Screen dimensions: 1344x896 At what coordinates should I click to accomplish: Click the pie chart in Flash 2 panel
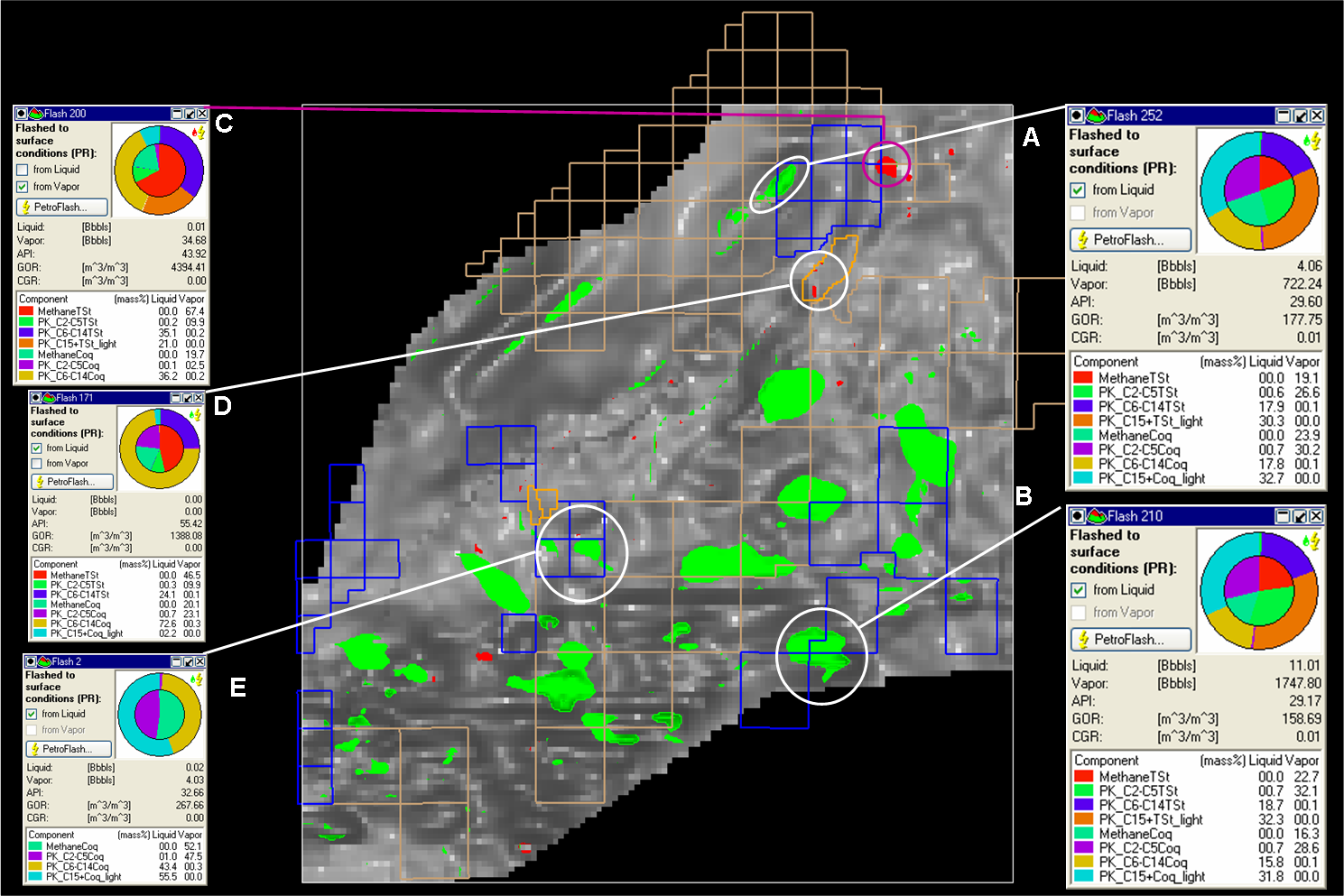[160, 715]
